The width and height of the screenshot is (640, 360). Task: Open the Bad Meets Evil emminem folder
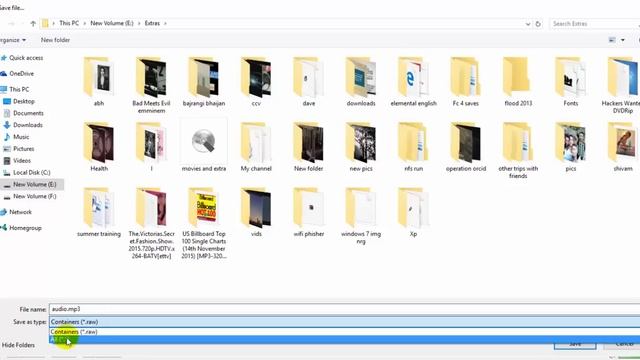tap(151, 85)
